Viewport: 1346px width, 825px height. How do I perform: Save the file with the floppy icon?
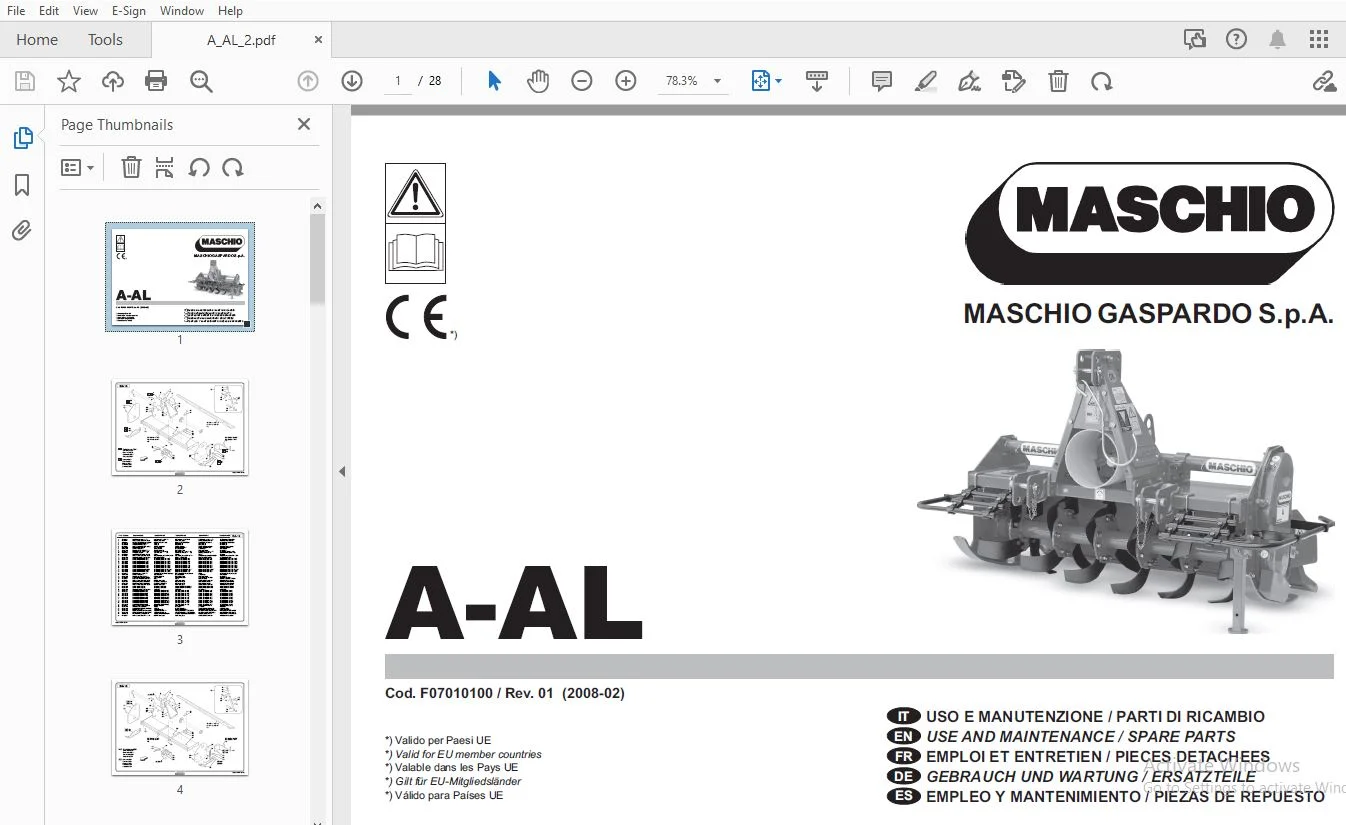click(x=25, y=81)
